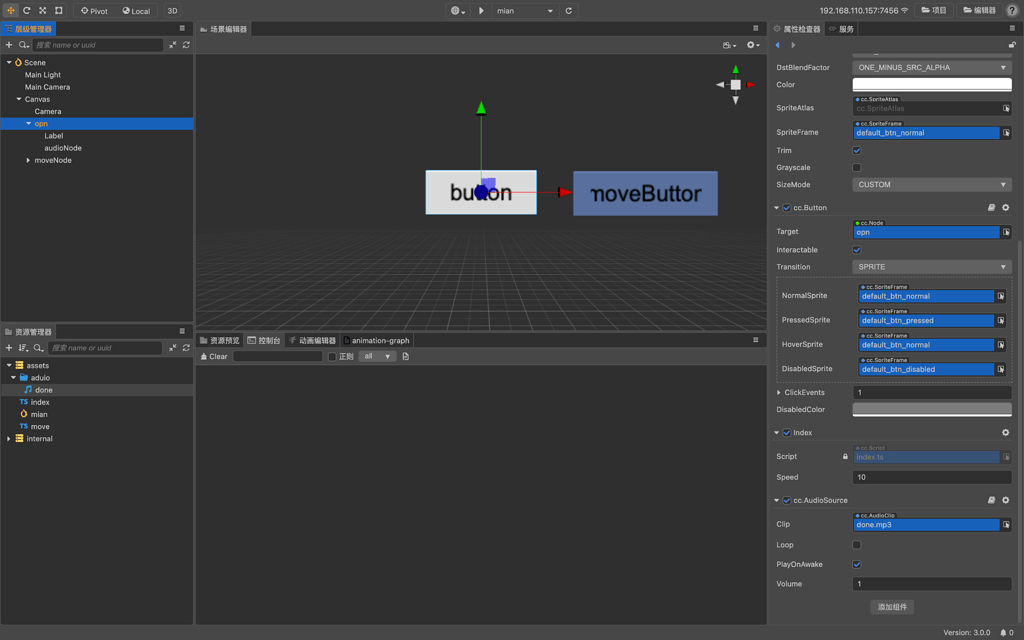Switch to the 服务 tab
The width and height of the screenshot is (1024, 640).
tap(841, 29)
